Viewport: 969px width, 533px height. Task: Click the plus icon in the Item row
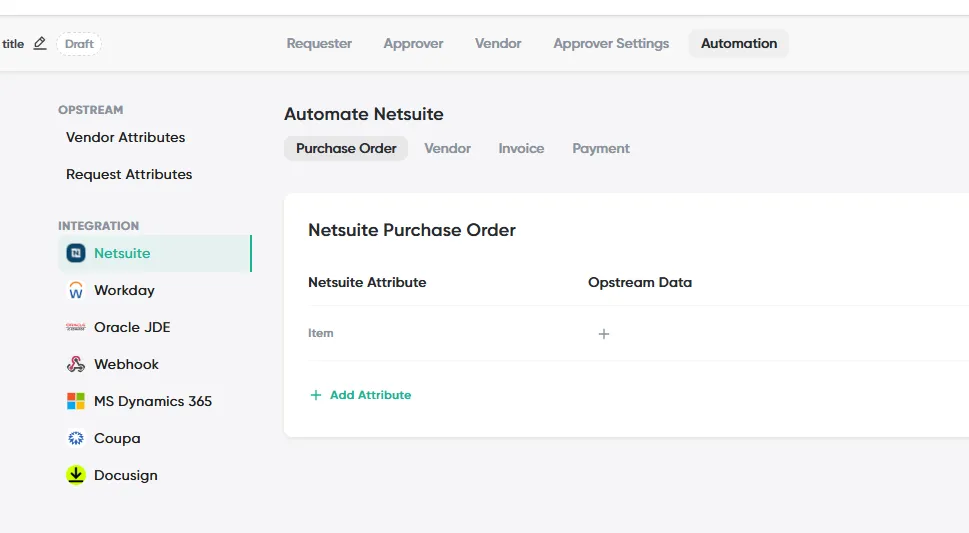pos(604,334)
